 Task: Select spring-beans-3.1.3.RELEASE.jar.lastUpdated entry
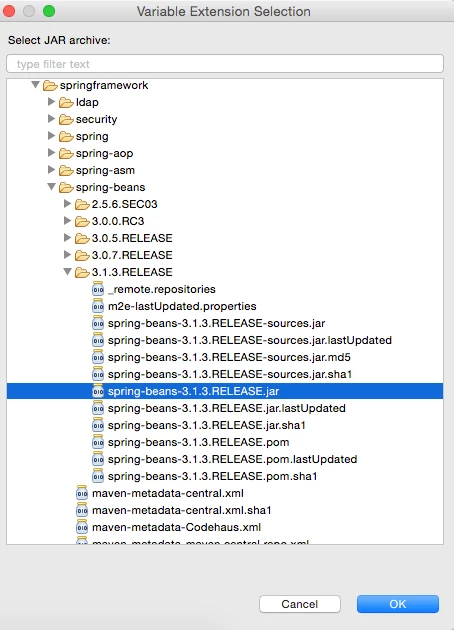click(x=227, y=408)
